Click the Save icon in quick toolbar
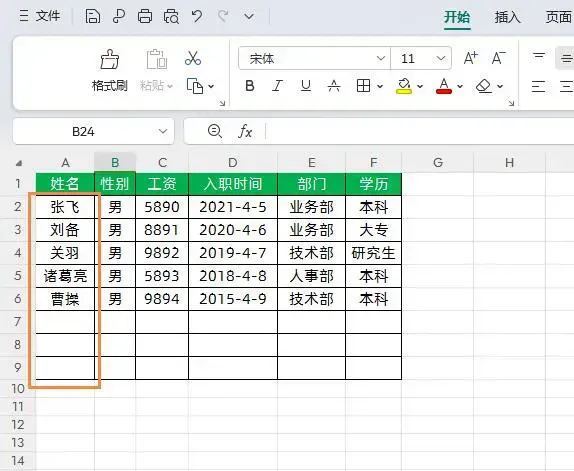 click(93, 16)
